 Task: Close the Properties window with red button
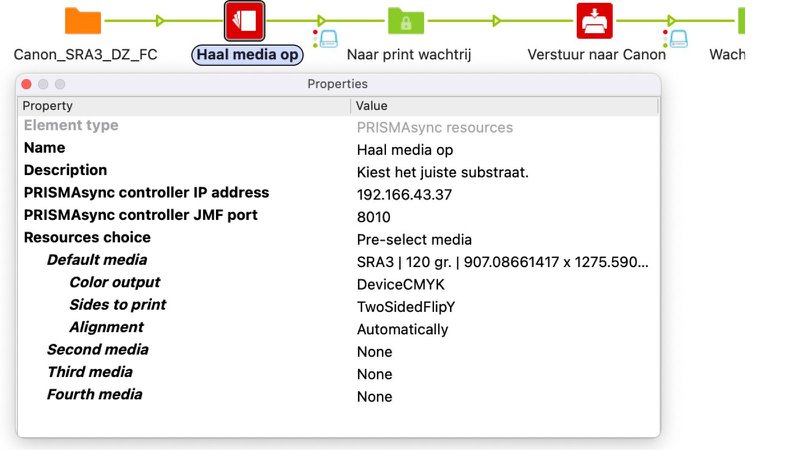click(27, 84)
